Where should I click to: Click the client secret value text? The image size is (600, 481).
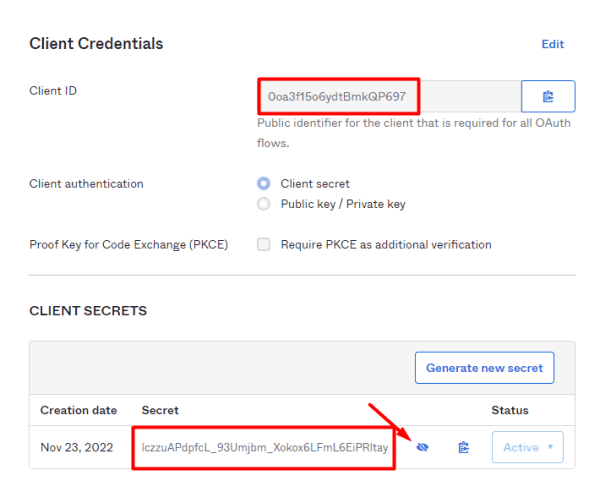265,448
